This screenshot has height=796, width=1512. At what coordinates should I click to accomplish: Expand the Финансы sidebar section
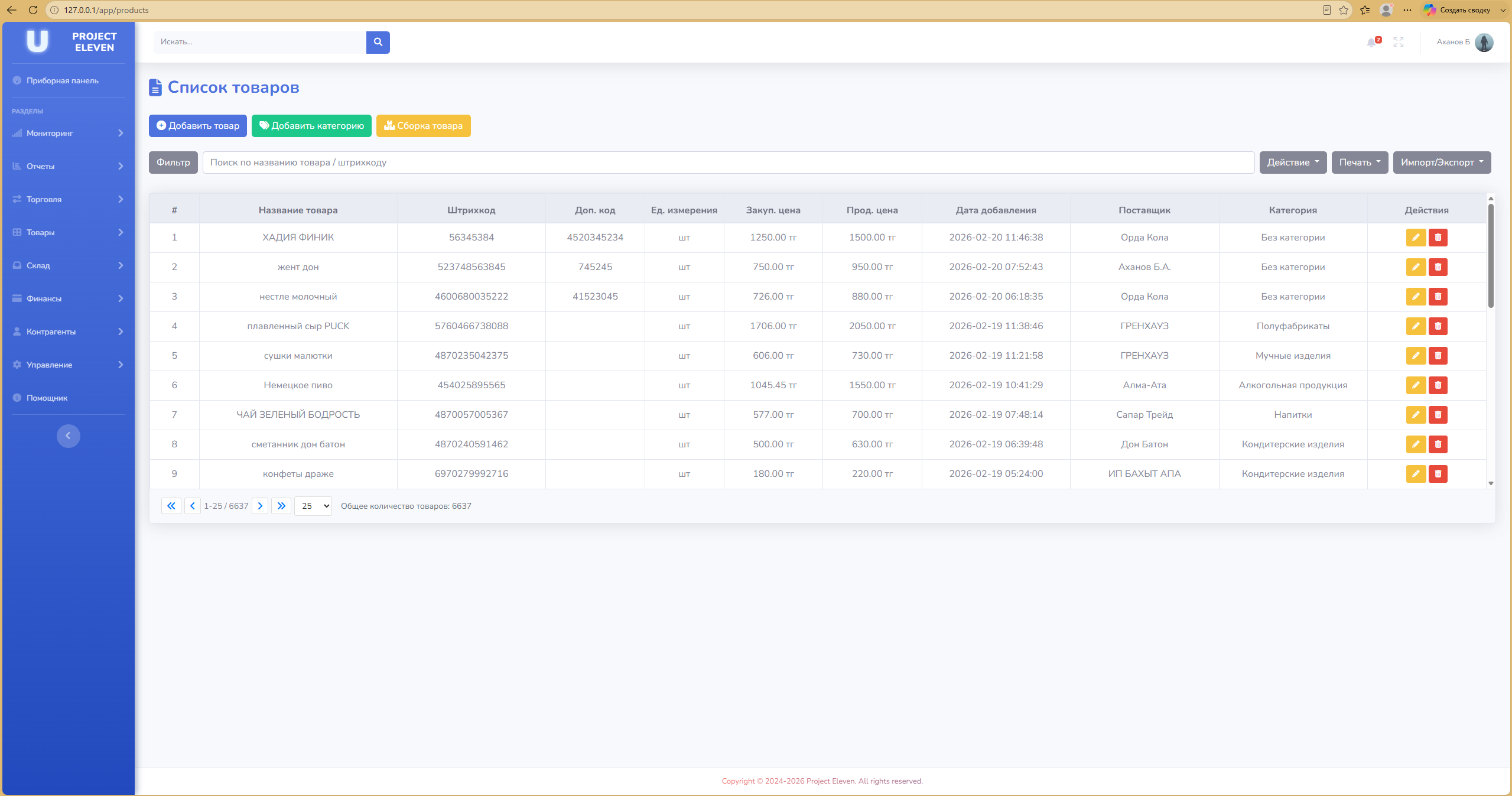pyautogui.click(x=69, y=298)
